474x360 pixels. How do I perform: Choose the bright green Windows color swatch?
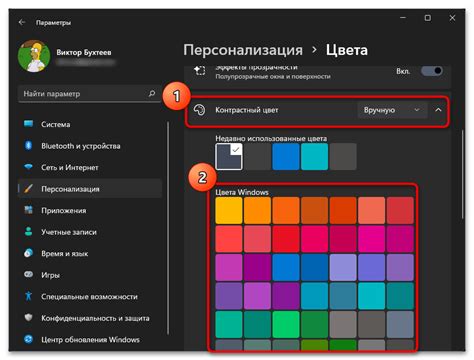point(286,324)
